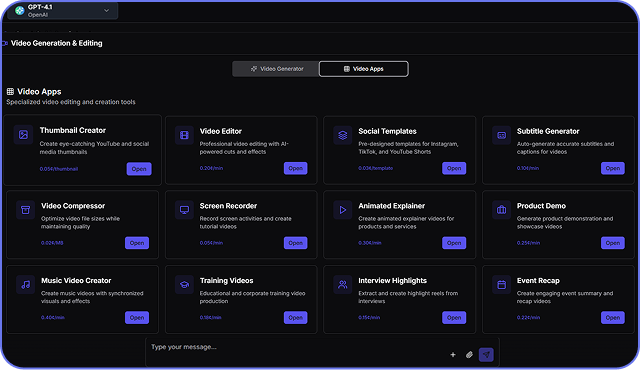Open the Thumbnail Creator app
This screenshot has width=640, height=370.
[x=139, y=169]
